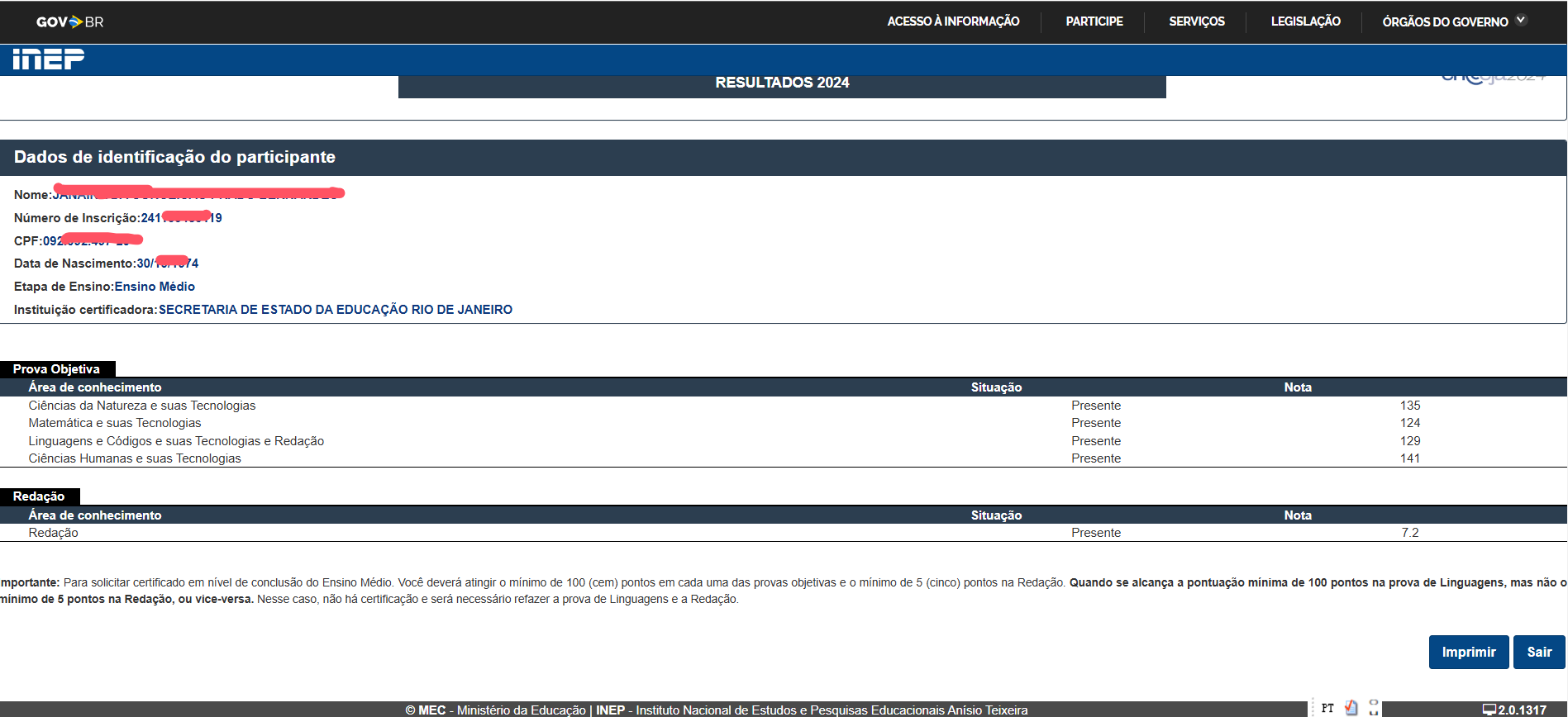Image resolution: width=1568 pixels, height=717 pixels.
Task: Click the Importante notice paragraph
Action: [783, 591]
